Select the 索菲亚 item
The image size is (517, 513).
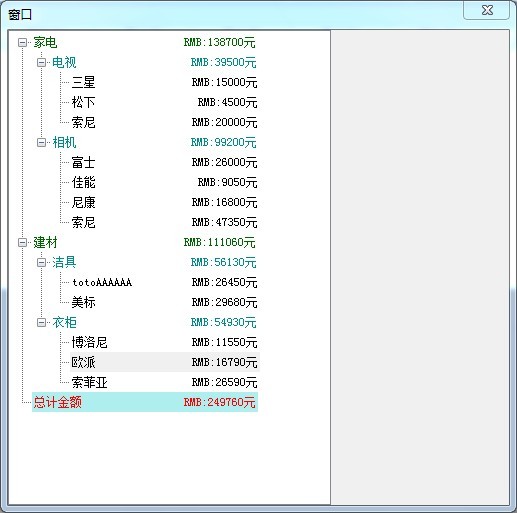click(x=165, y=382)
